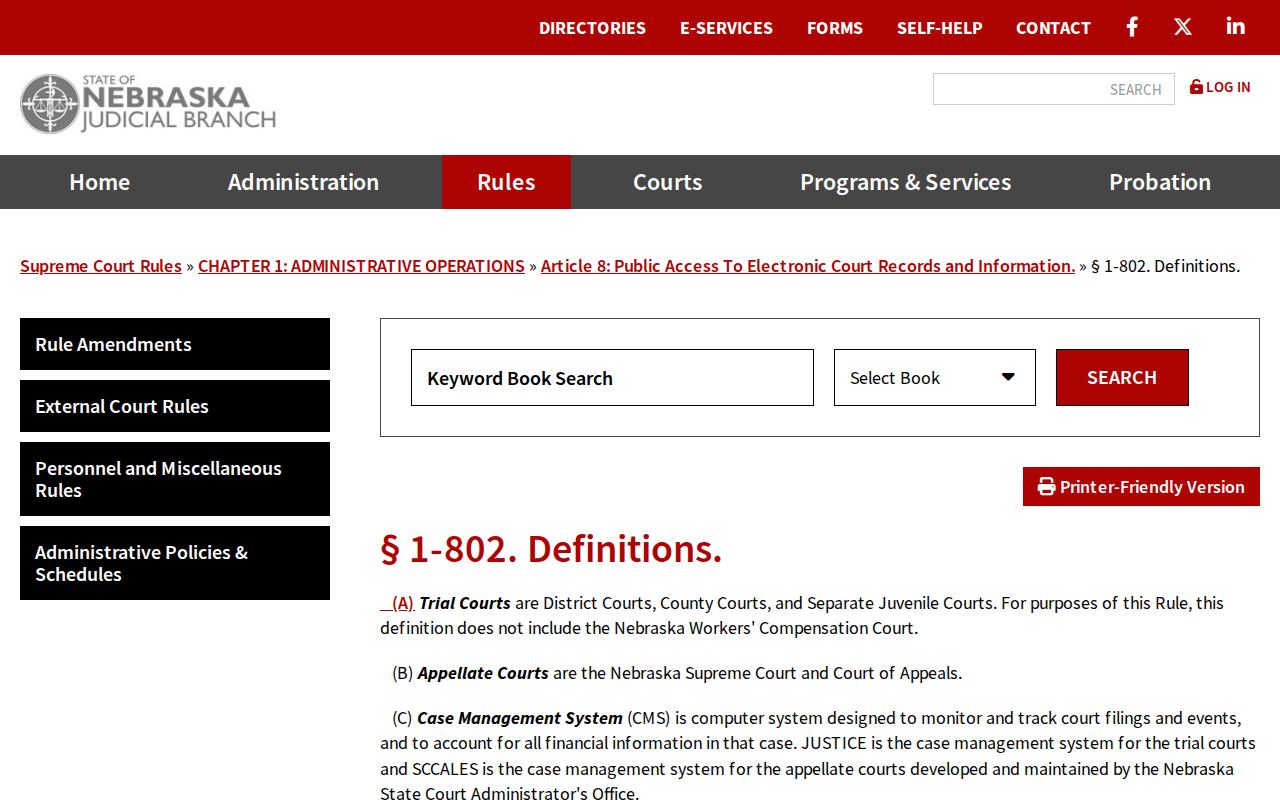The width and height of the screenshot is (1280, 800).
Task: Open Contact in the top bar
Action: click(1053, 28)
